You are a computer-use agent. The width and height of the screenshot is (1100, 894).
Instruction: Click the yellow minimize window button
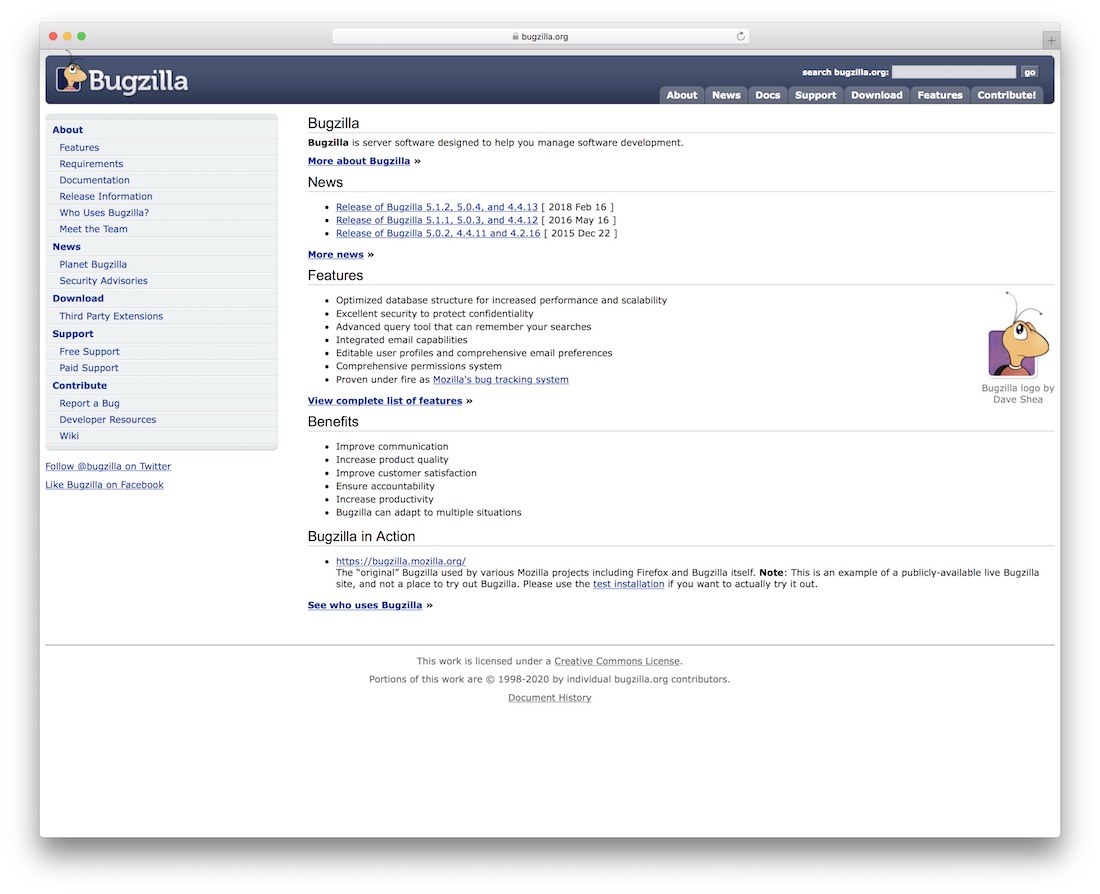tap(67, 36)
